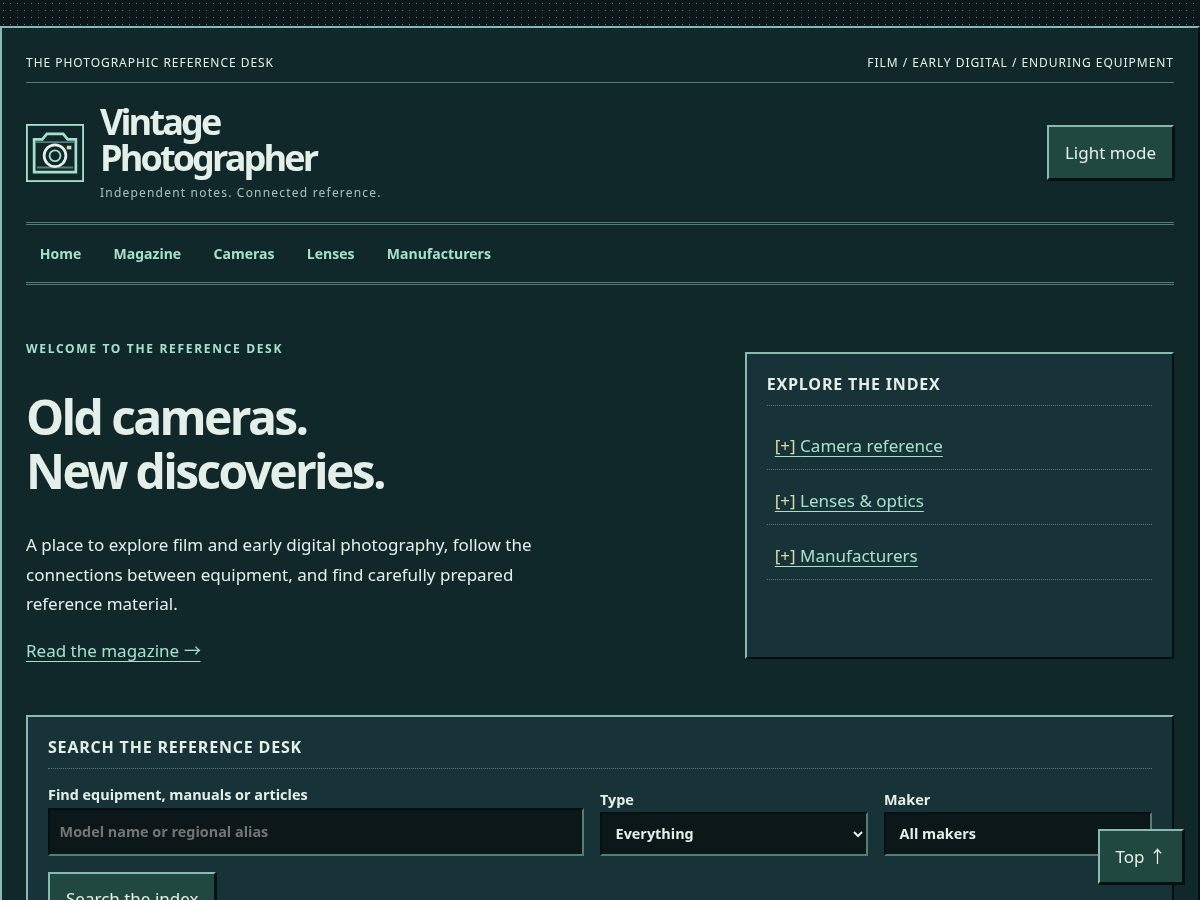The image size is (1200, 900).
Task: Go to the Home page
Action: click(x=60, y=254)
